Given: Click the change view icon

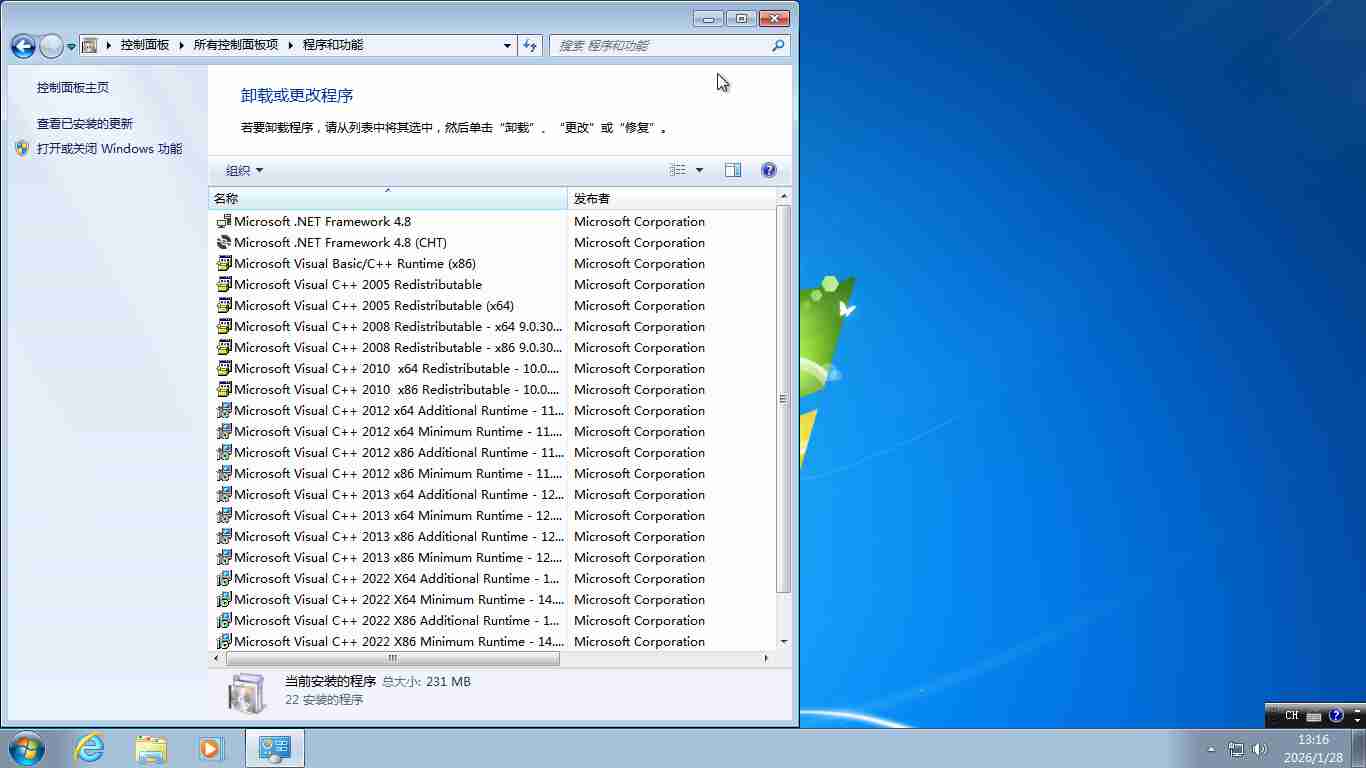Looking at the screenshot, I should [x=678, y=170].
